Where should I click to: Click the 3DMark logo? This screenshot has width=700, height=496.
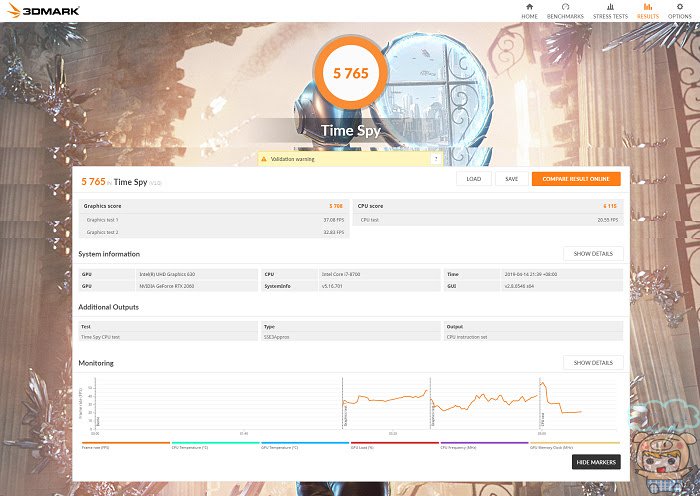(43, 11)
